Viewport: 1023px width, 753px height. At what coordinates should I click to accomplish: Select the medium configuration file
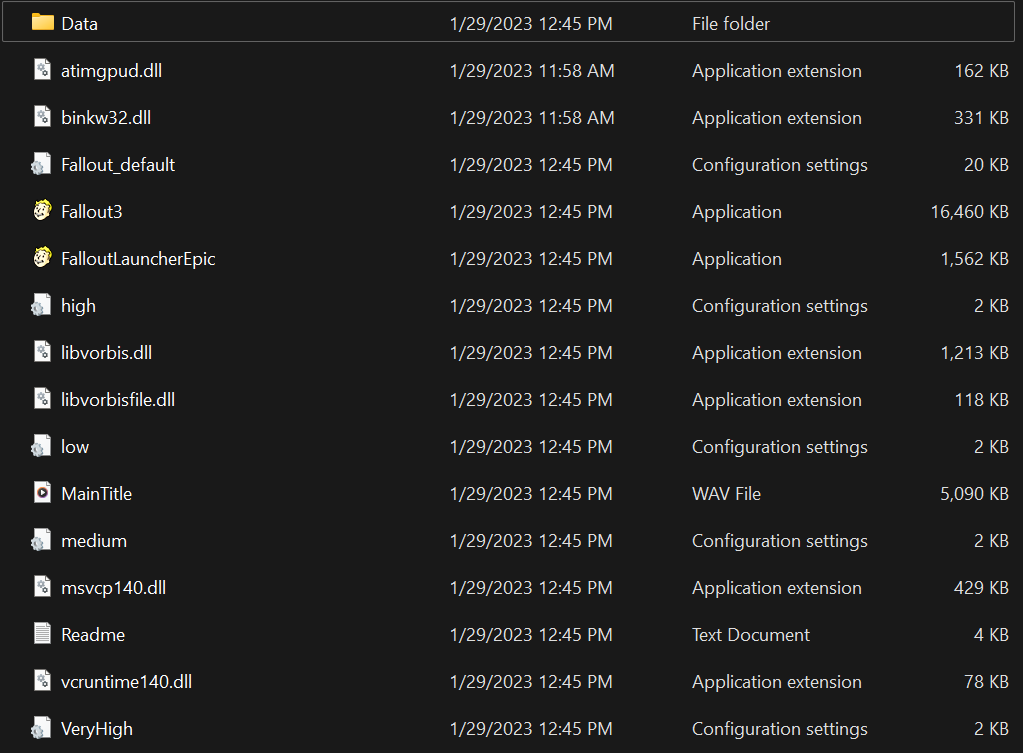(93, 540)
